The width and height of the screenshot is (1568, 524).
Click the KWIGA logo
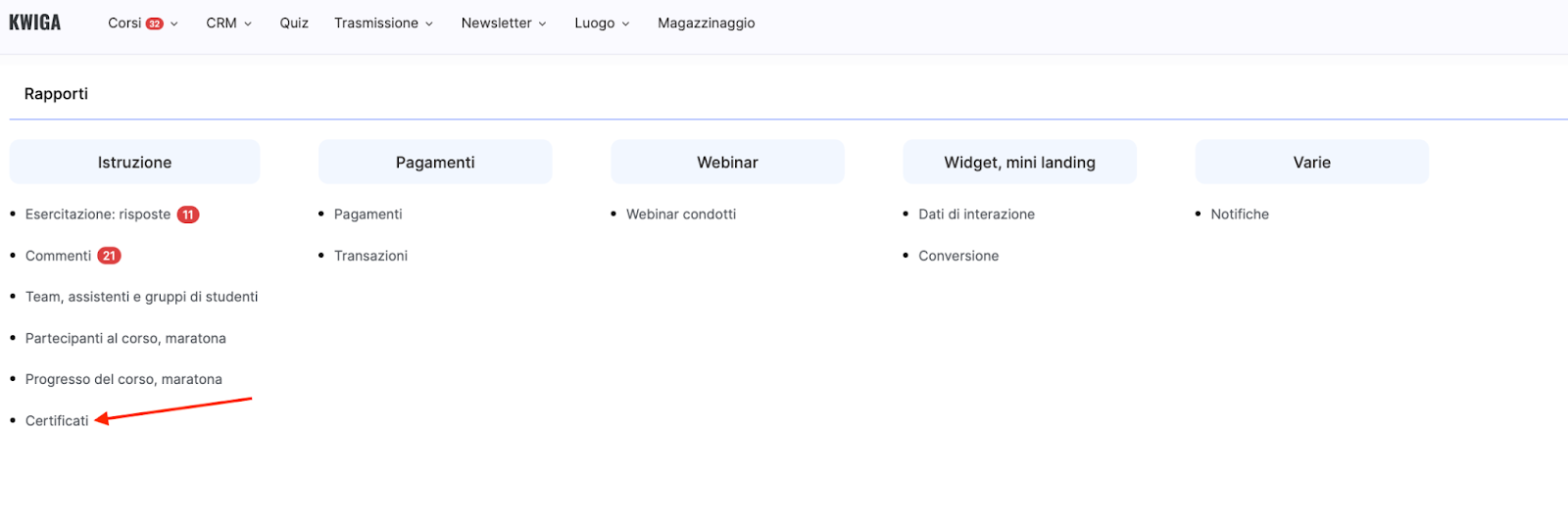pos(35,23)
